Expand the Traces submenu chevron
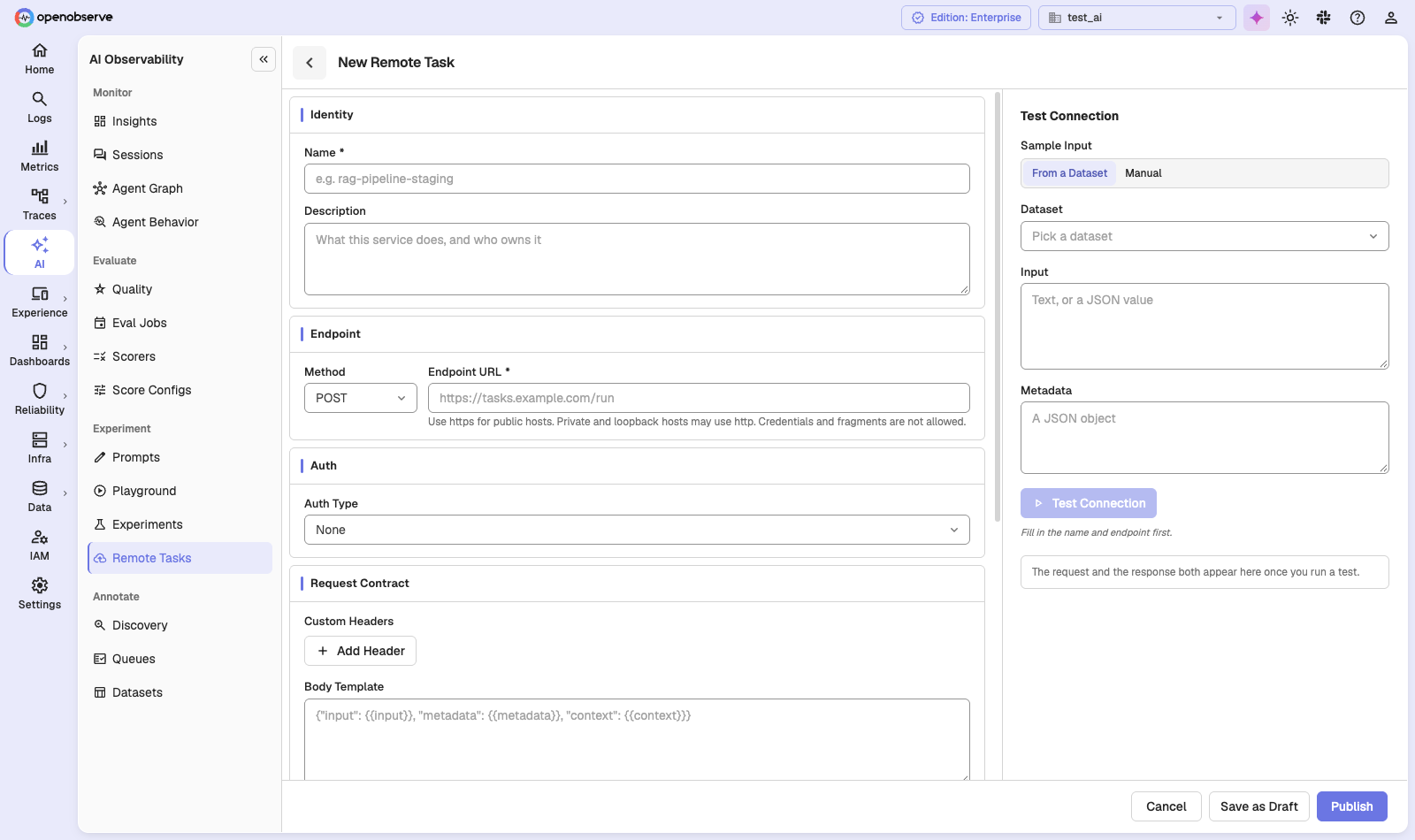The image size is (1415, 840). (x=65, y=202)
